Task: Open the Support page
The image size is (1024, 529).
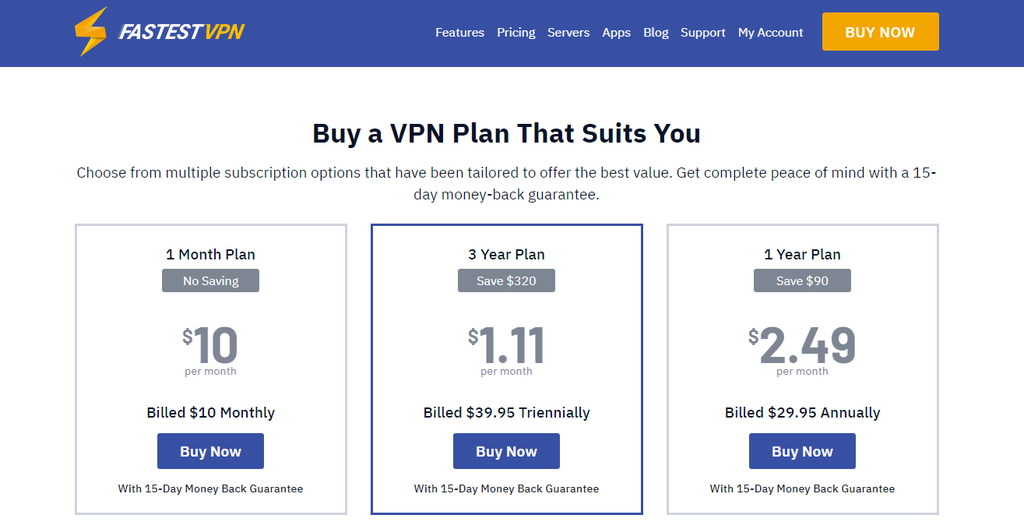Action: point(703,33)
